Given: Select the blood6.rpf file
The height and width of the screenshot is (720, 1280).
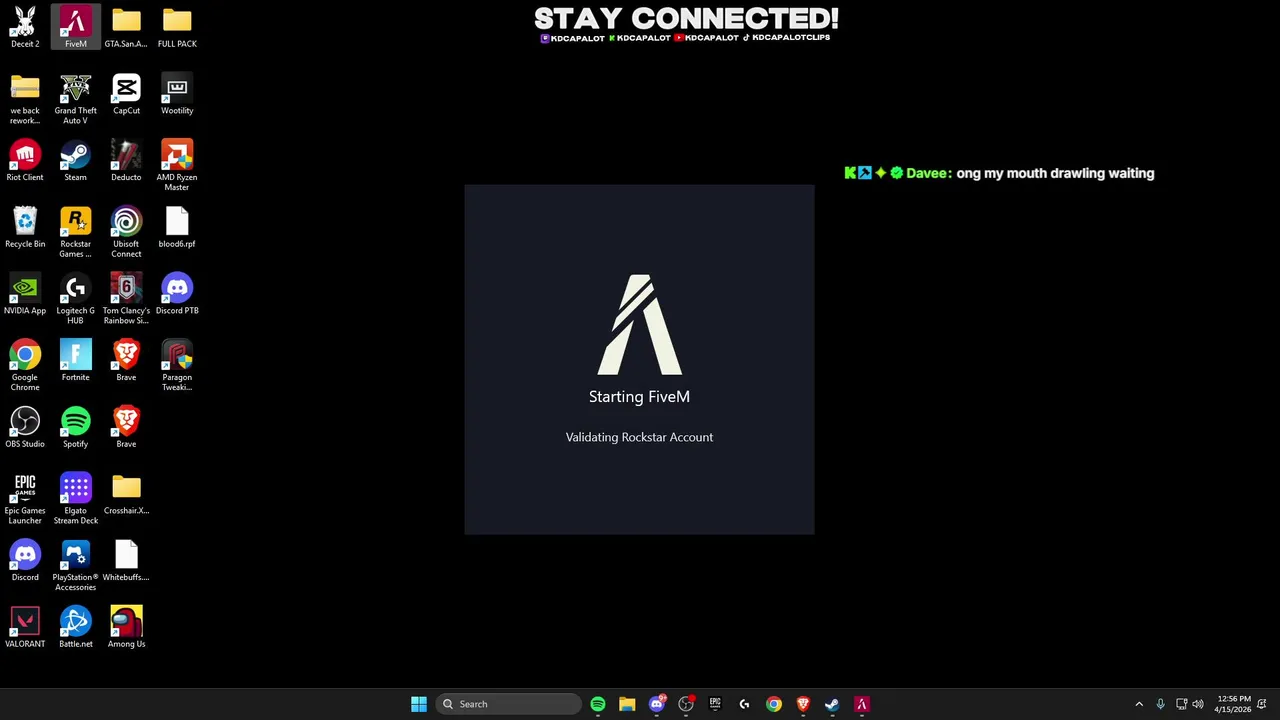Looking at the screenshot, I should pos(177,228).
